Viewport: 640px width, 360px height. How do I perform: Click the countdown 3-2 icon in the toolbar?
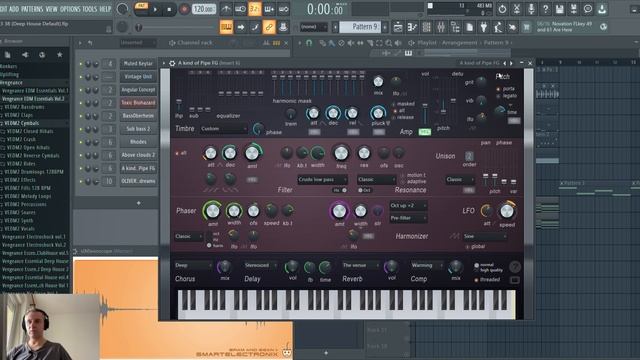point(255,9)
